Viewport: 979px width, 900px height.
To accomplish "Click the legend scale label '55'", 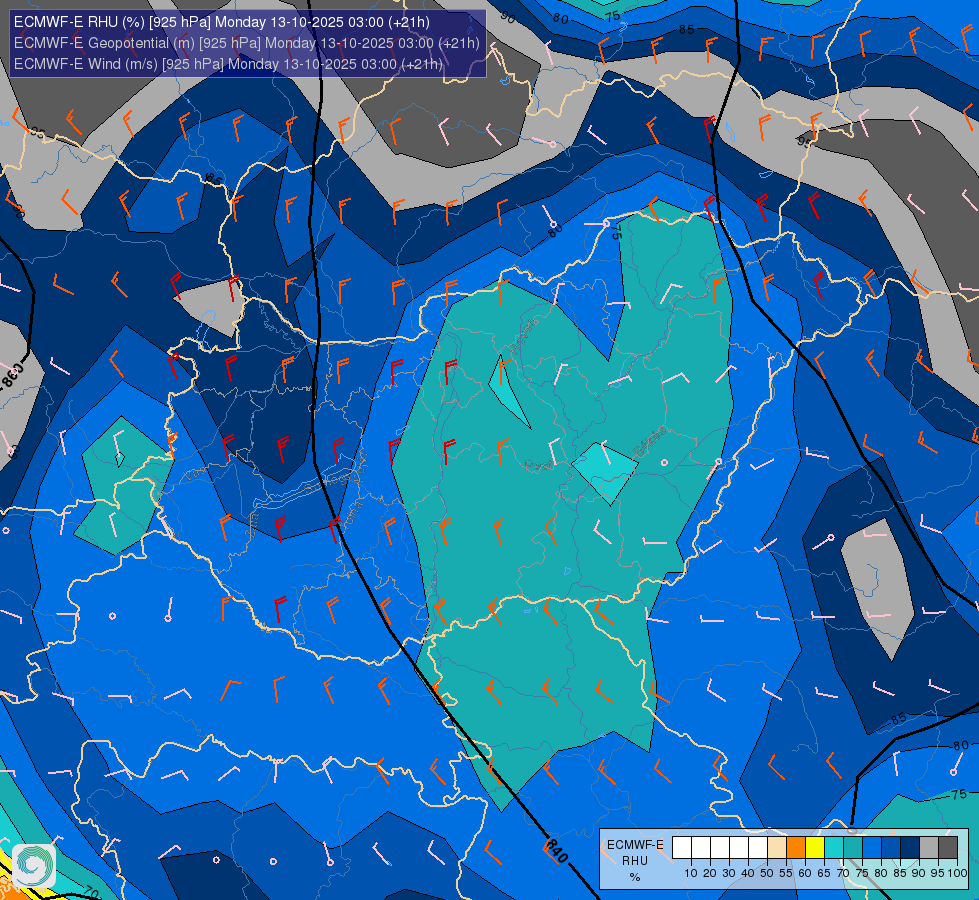I will click(x=786, y=873).
